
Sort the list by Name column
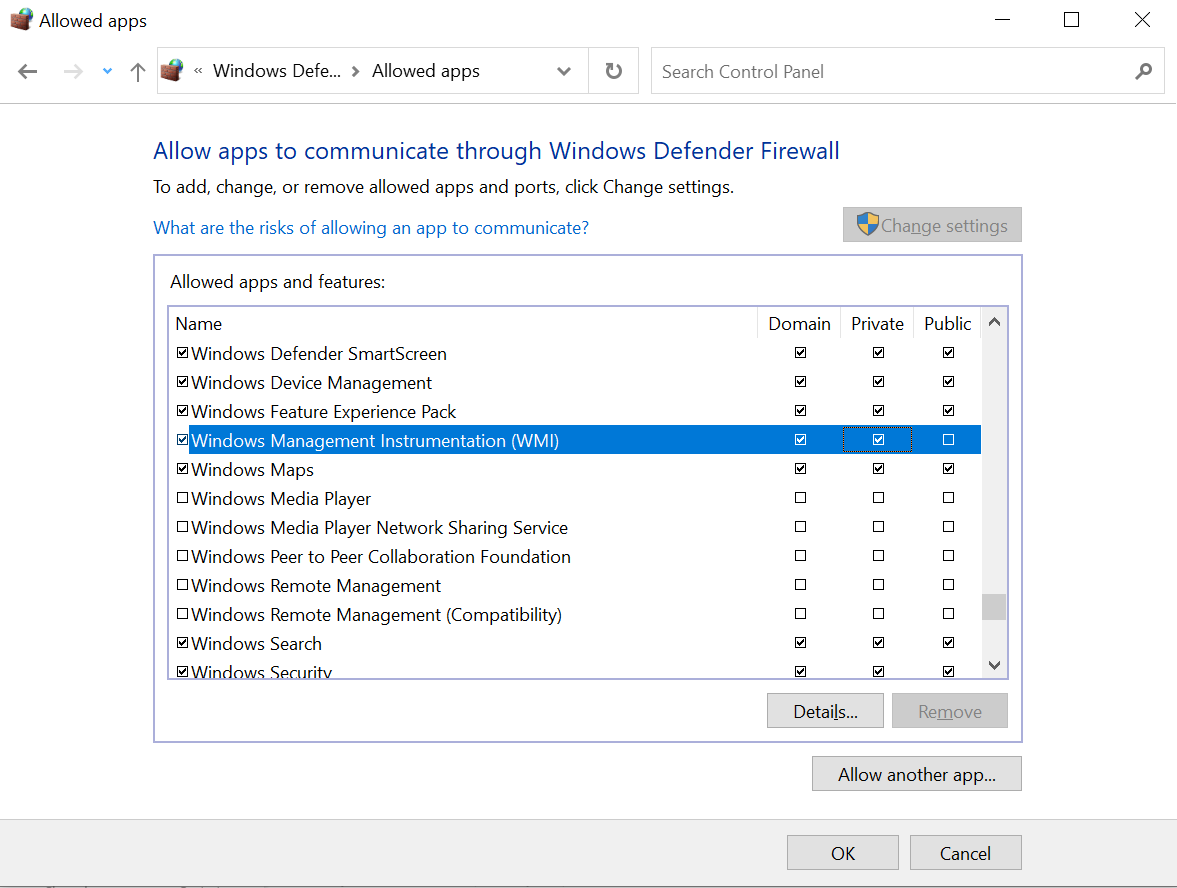[462, 324]
